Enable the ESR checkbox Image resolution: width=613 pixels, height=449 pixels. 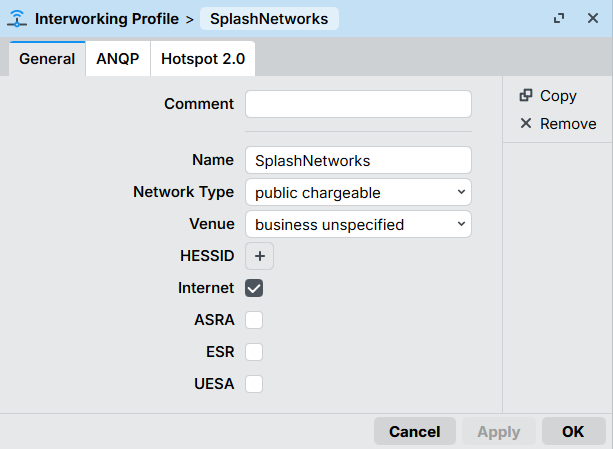[x=254, y=352]
